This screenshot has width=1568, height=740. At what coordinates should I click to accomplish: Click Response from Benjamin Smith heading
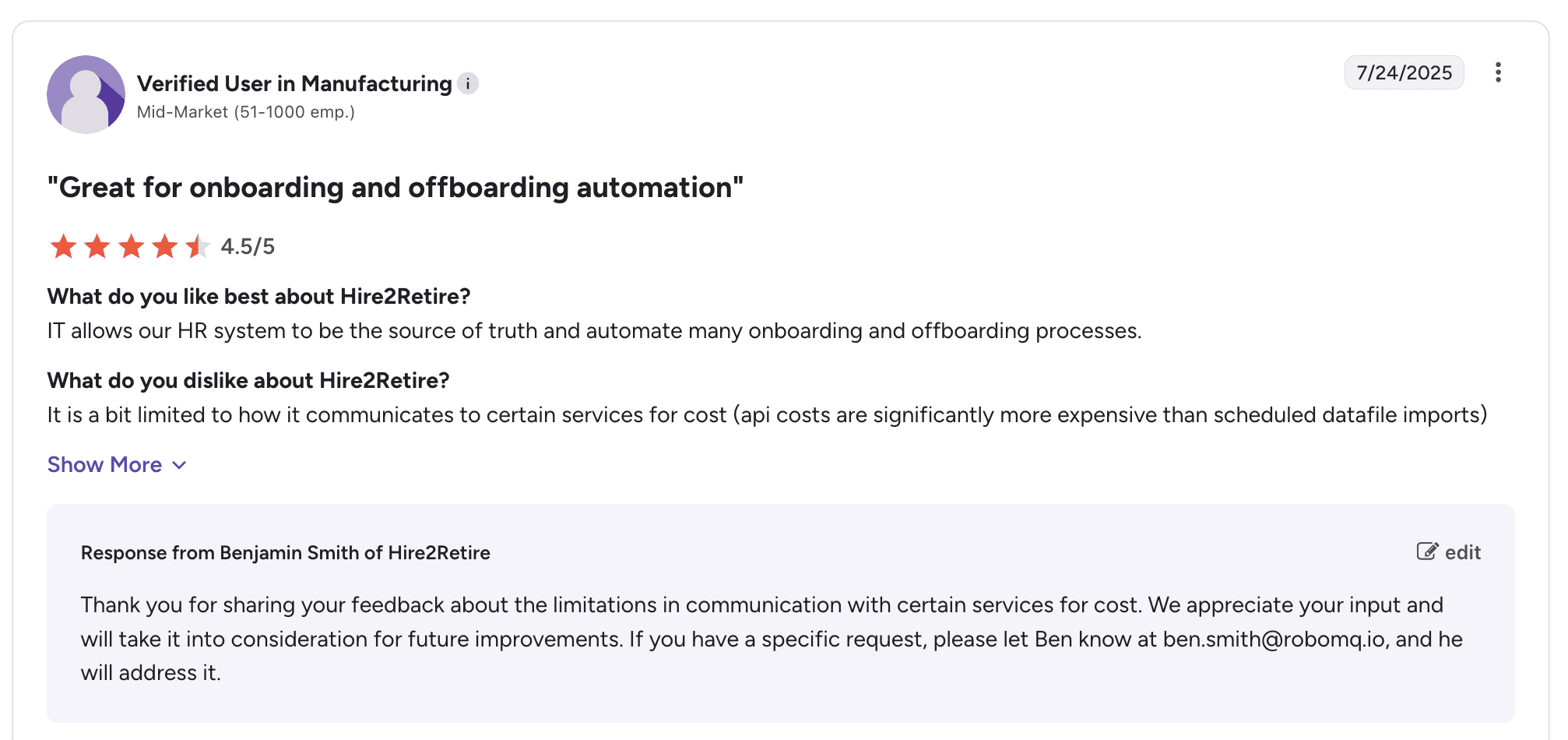(x=286, y=552)
